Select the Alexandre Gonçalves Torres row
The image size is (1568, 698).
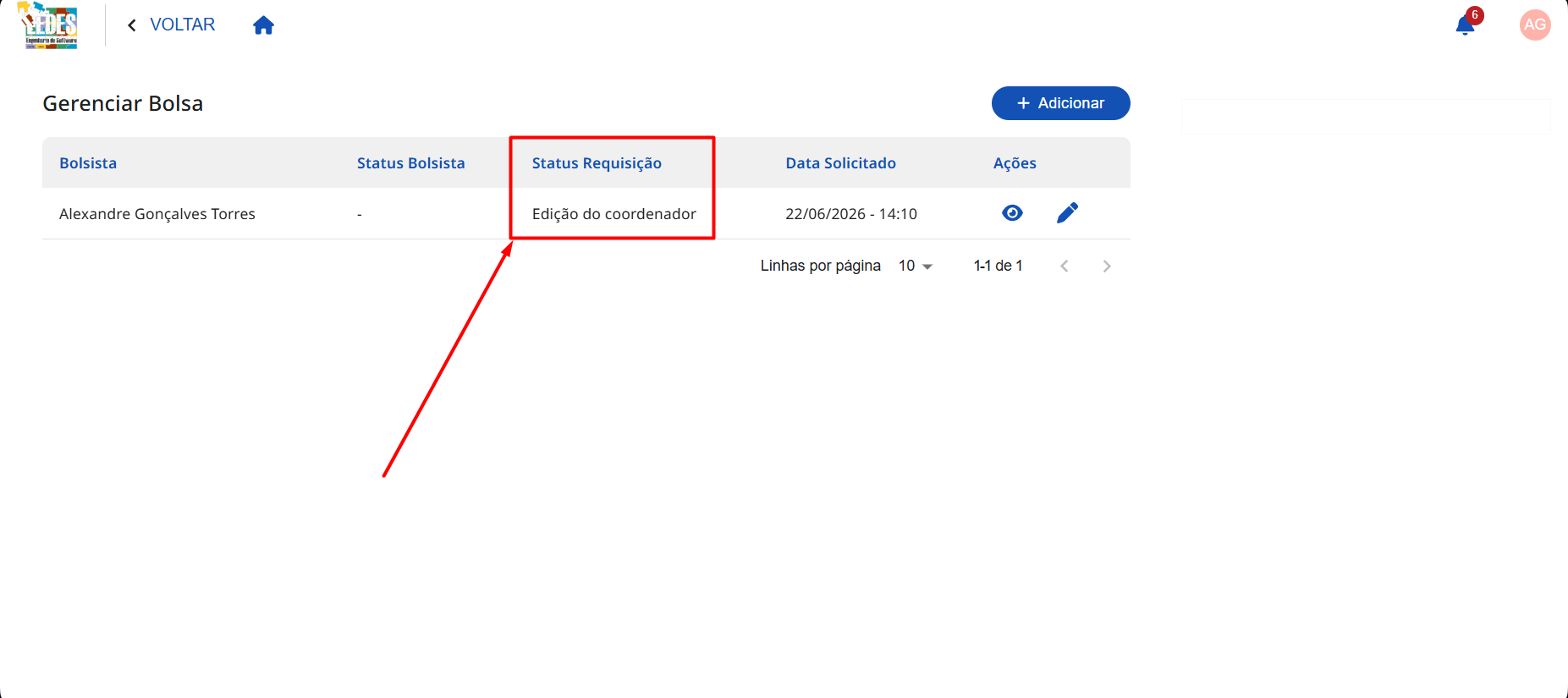586,213
